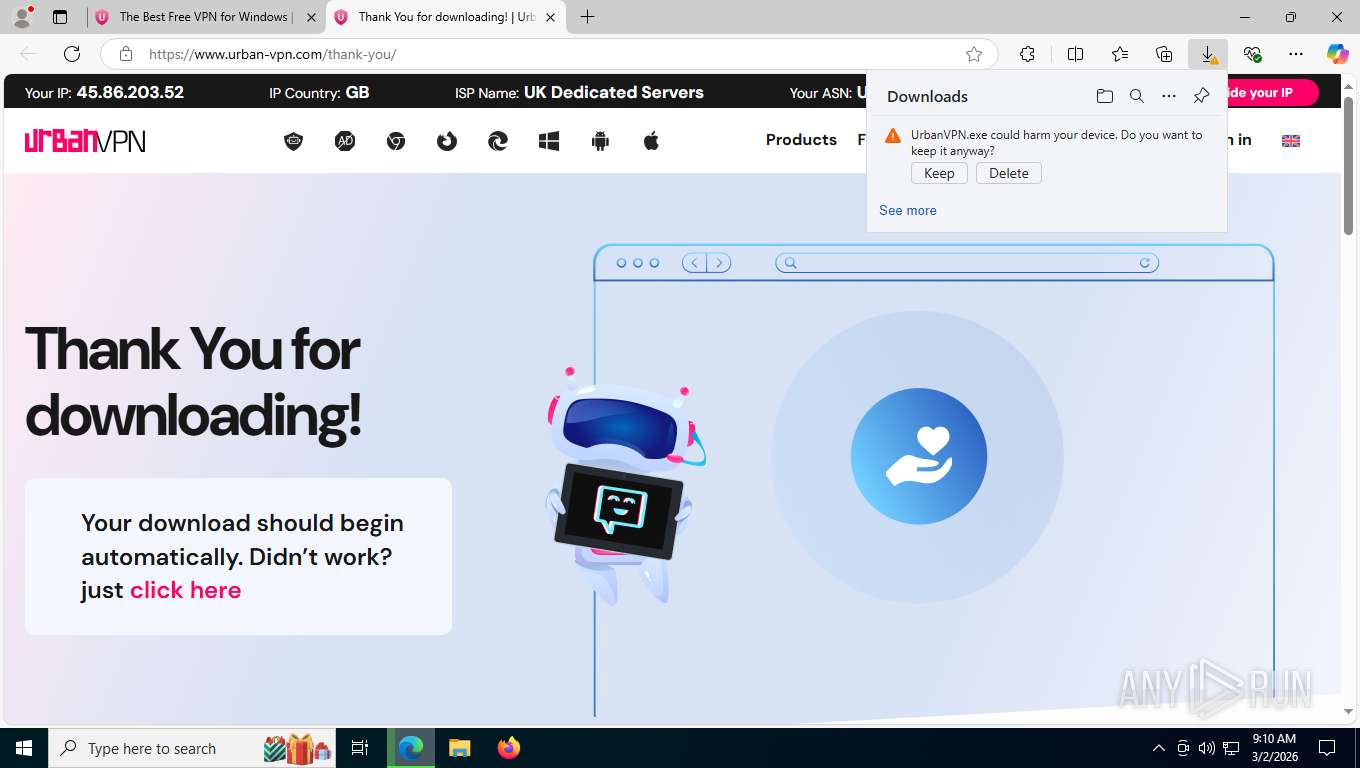Open Windows Start menu
The height and width of the screenshot is (768, 1360).
pos(23,748)
